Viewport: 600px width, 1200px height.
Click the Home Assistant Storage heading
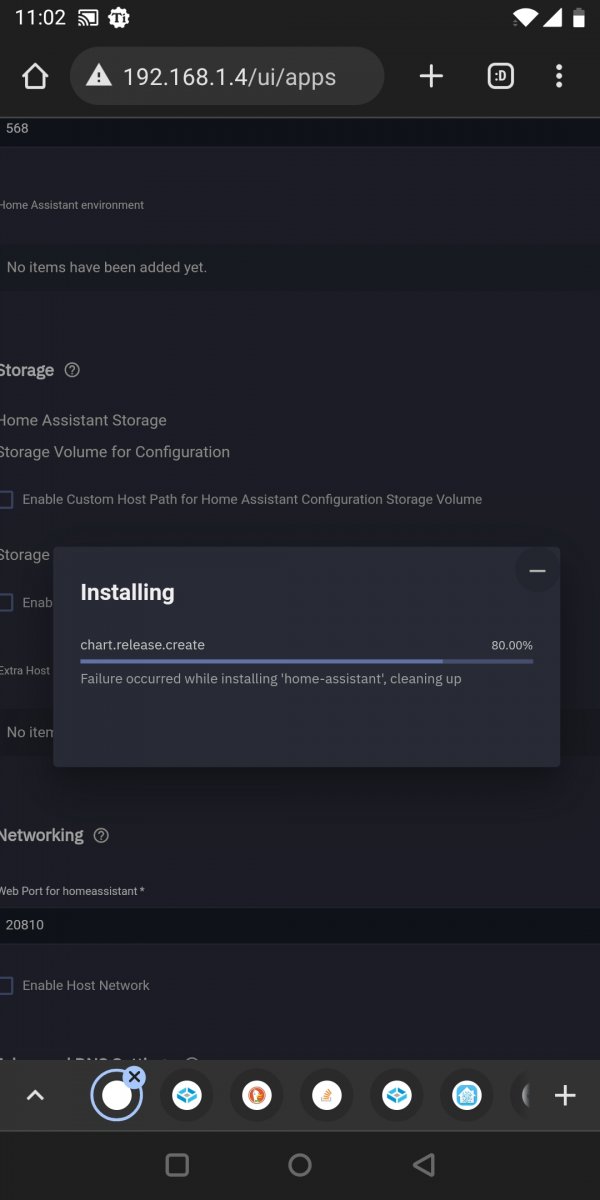tap(83, 421)
